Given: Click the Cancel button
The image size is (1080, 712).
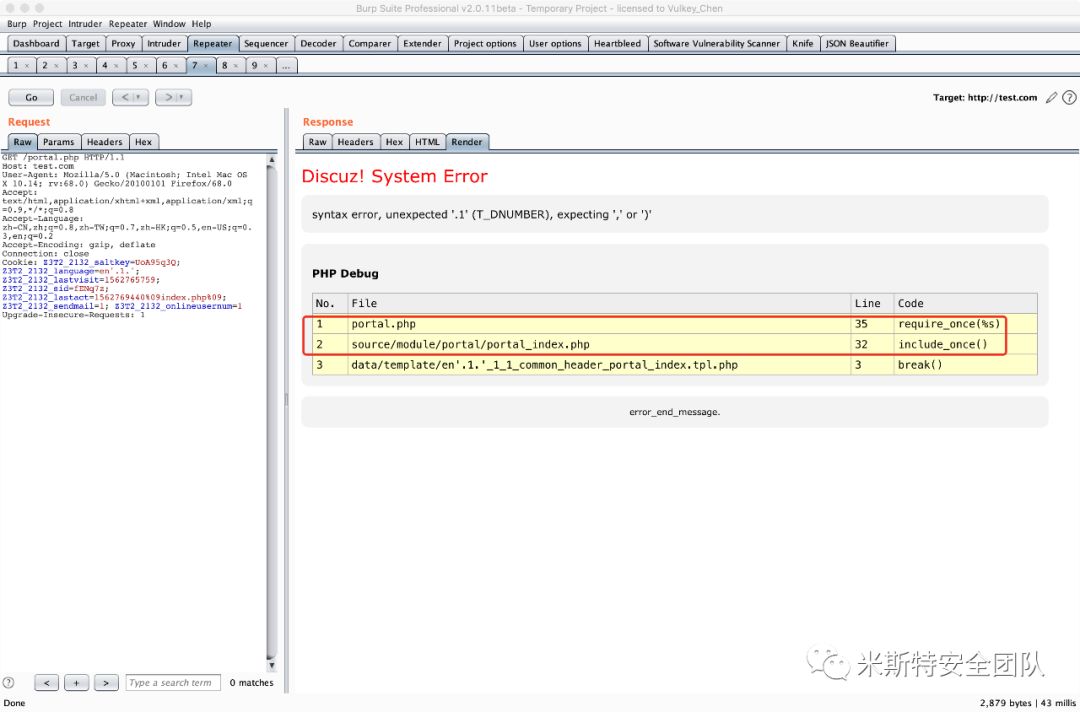Looking at the screenshot, I should (83, 98).
